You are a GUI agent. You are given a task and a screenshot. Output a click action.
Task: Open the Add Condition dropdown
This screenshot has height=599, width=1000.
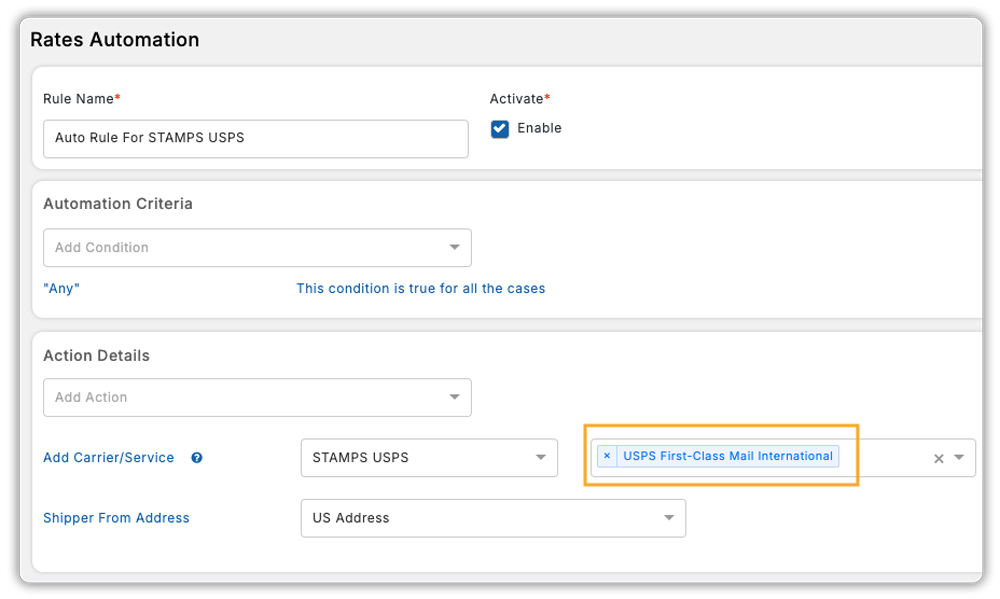click(257, 248)
